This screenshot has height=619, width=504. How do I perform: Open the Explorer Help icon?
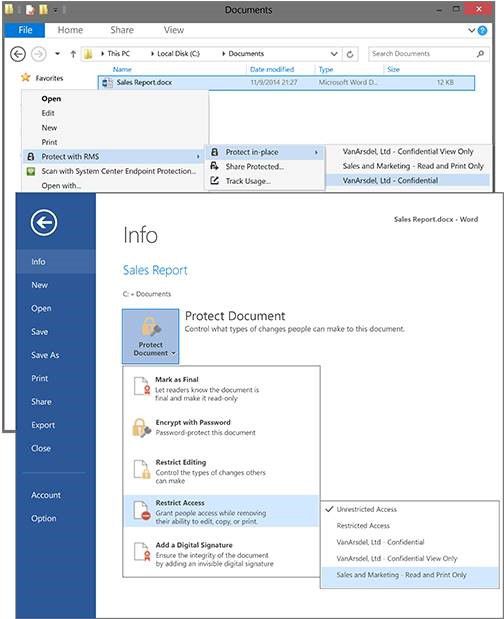coord(482,30)
